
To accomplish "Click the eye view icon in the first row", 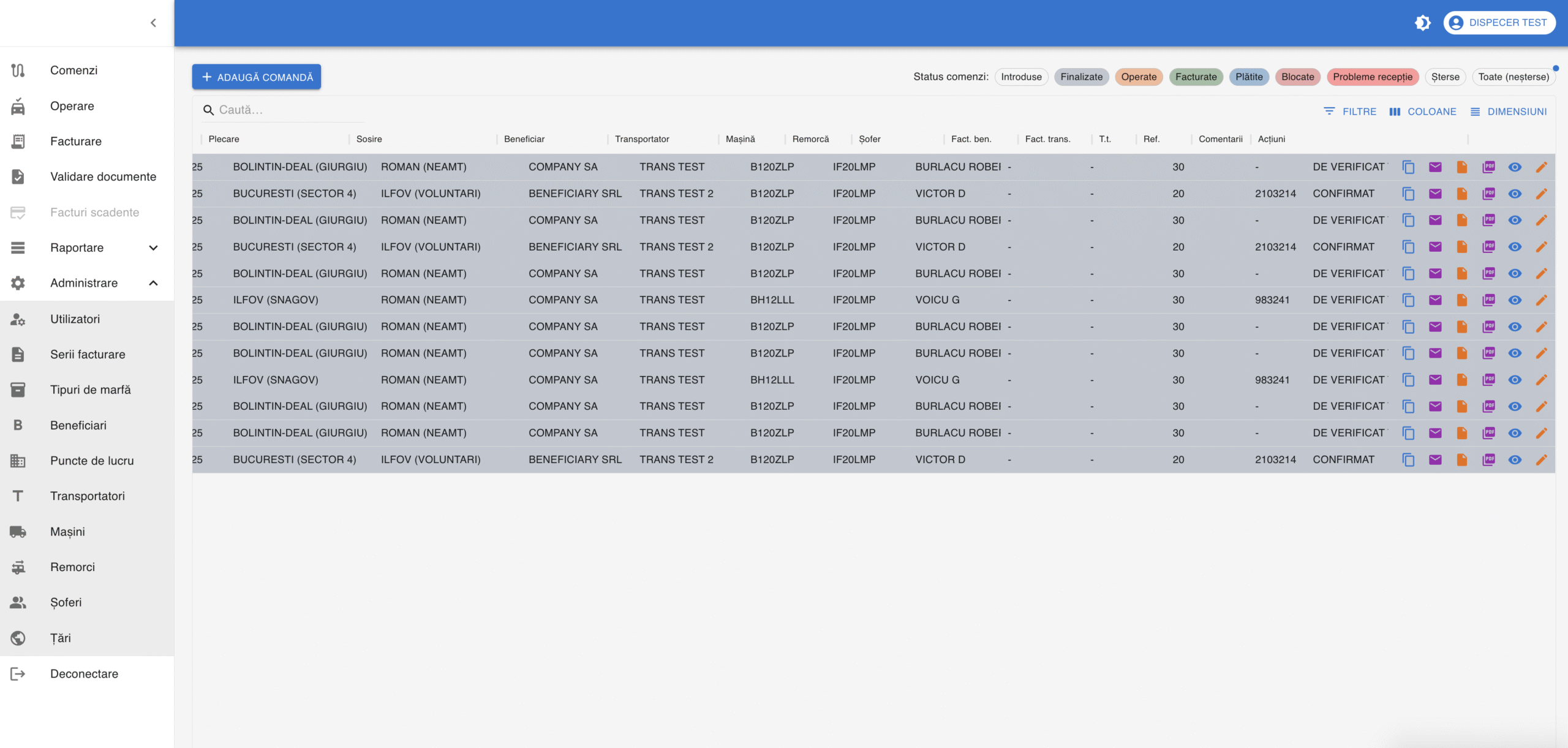I will point(1515,167).
